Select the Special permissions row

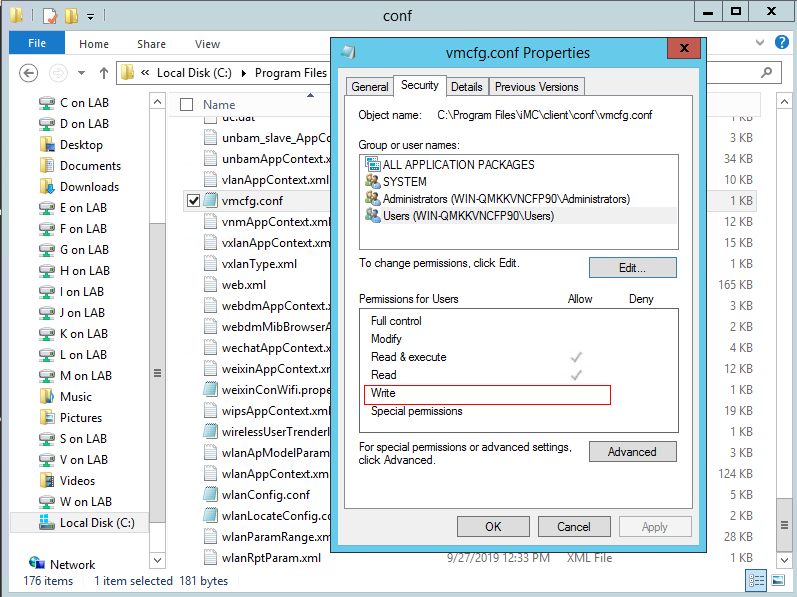click(x=518, y=411)
